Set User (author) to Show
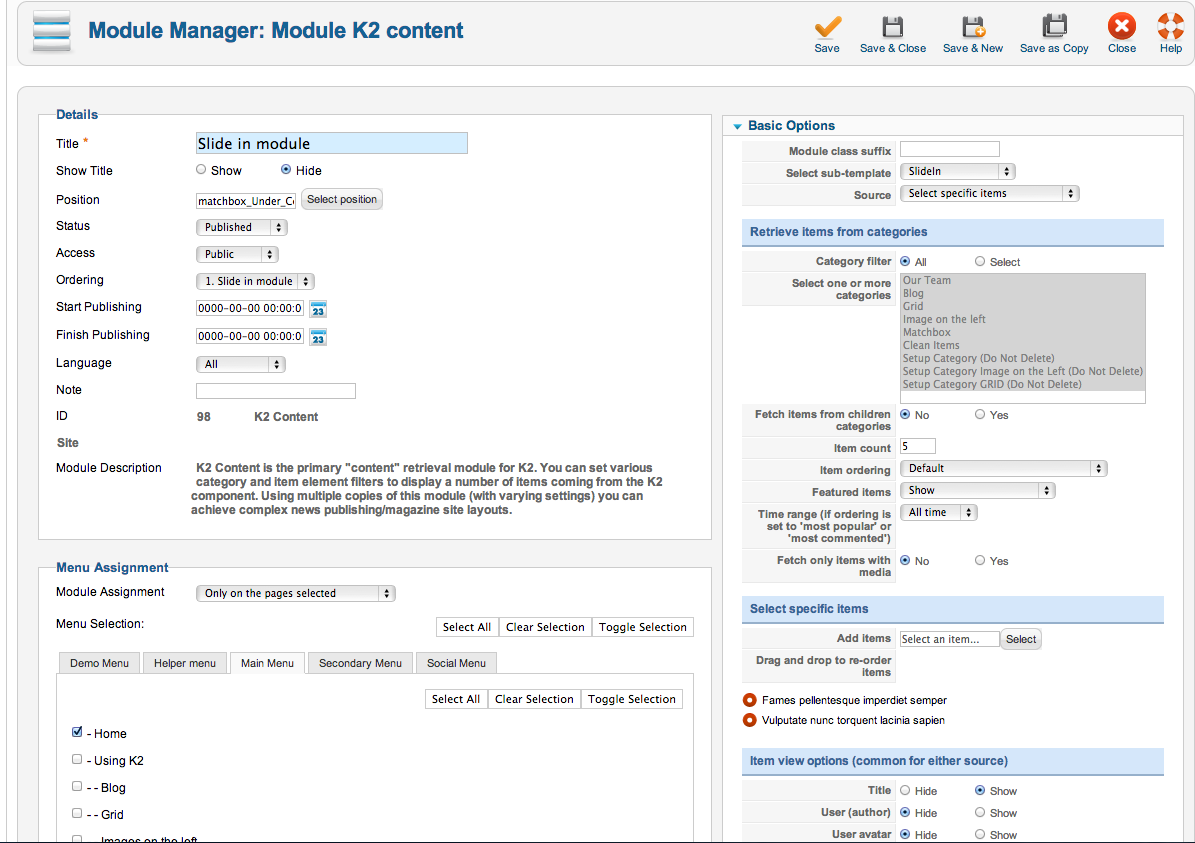The width and height of the screenshot is (1195, 843). [980, 813]
